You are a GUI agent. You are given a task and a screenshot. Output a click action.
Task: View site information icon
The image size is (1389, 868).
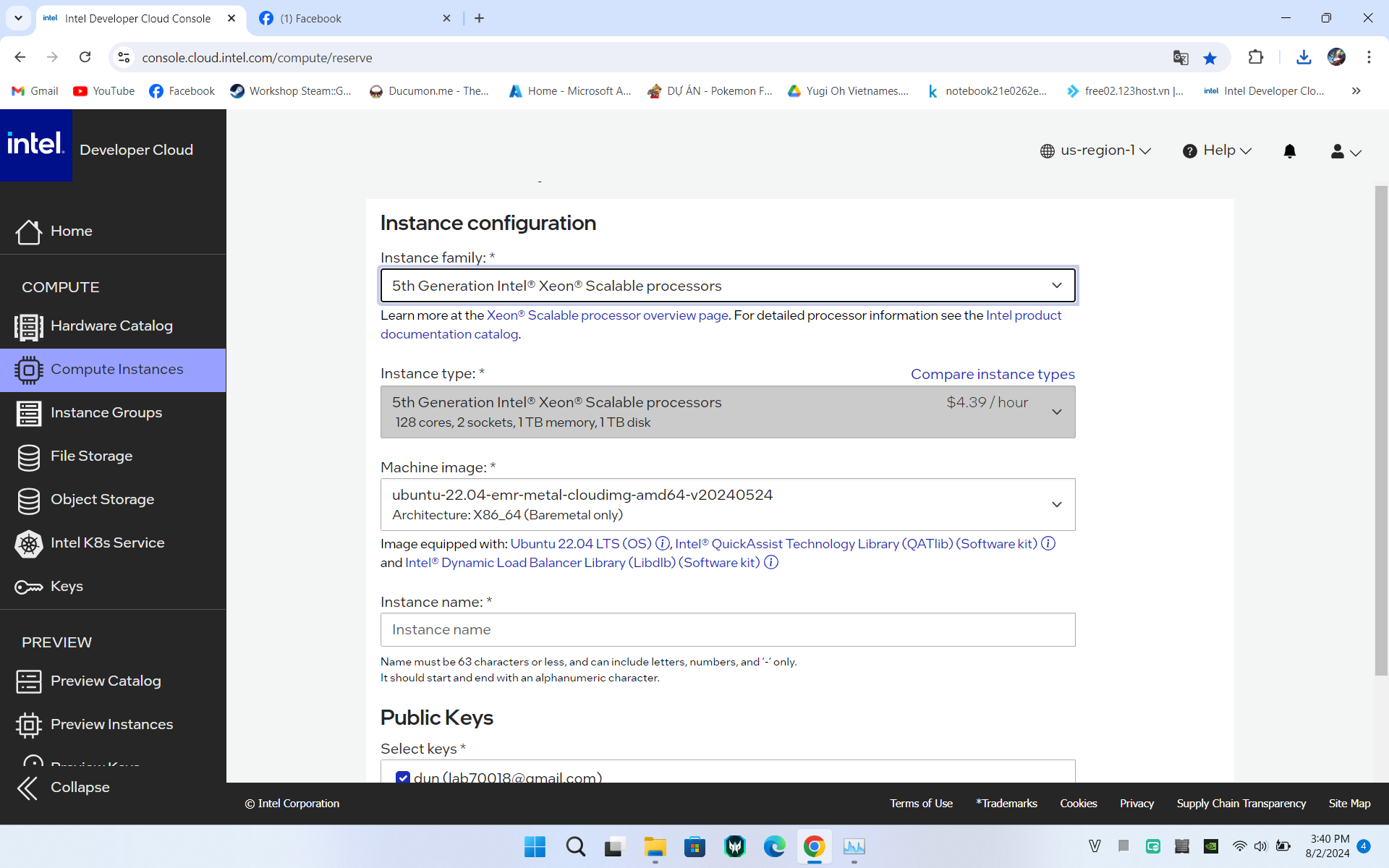124,58
